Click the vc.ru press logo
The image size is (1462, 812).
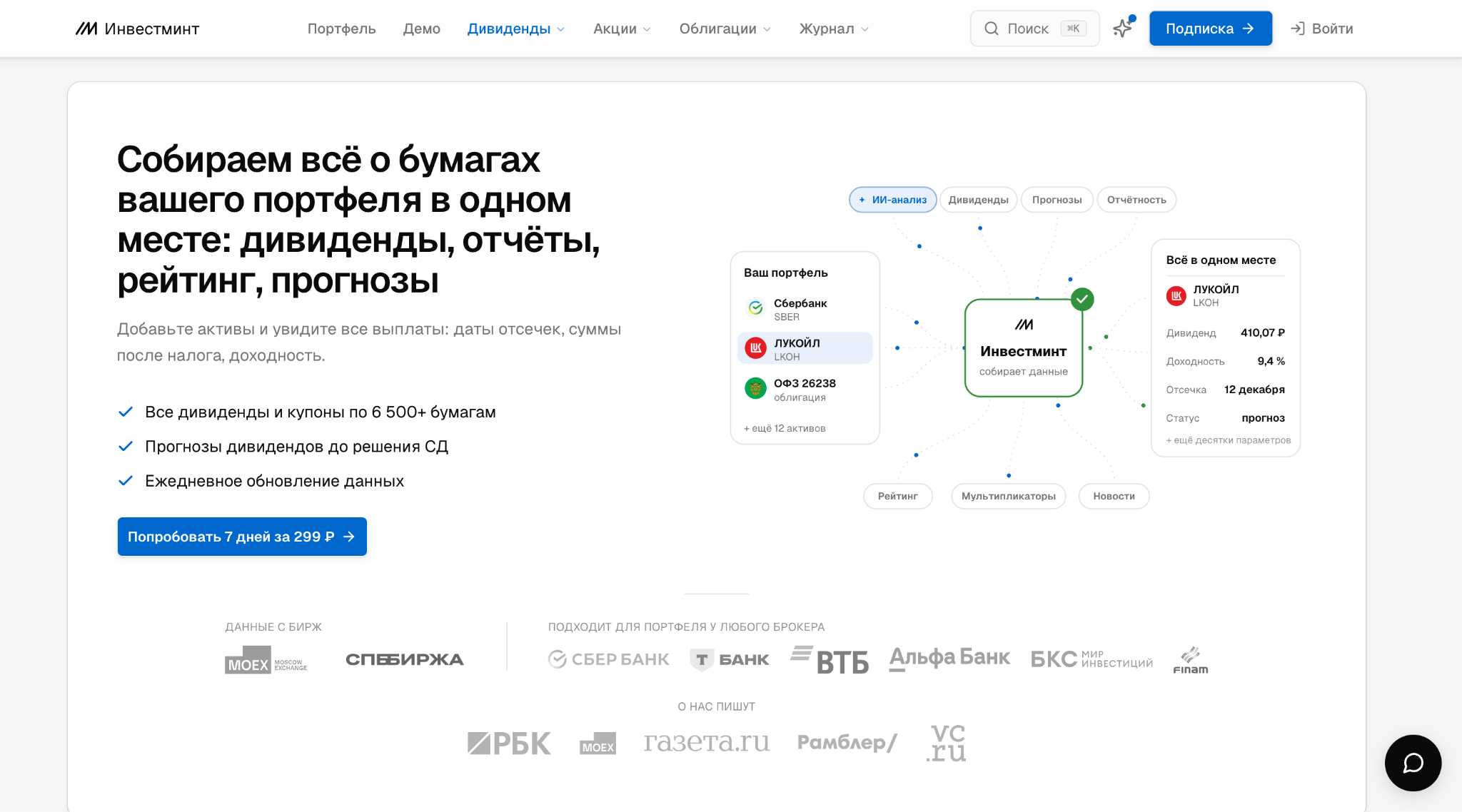tap(947, 744)
